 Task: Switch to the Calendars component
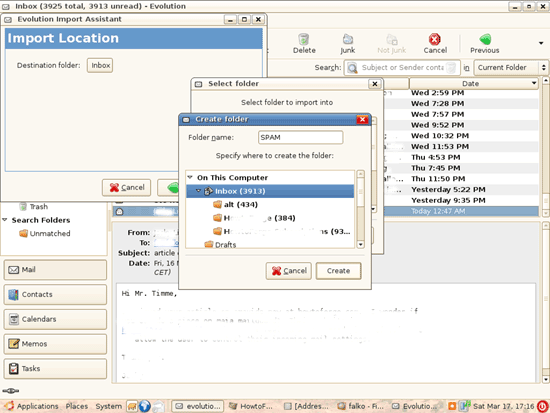(55, 319)
